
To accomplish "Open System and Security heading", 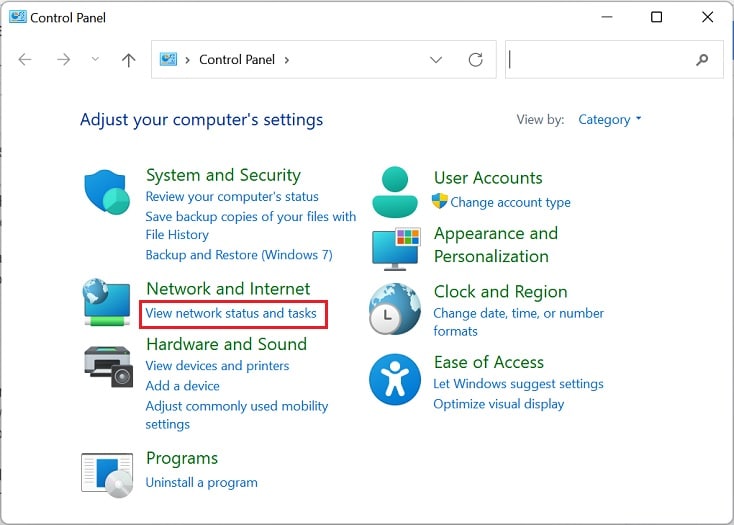I will coord(223,175).
